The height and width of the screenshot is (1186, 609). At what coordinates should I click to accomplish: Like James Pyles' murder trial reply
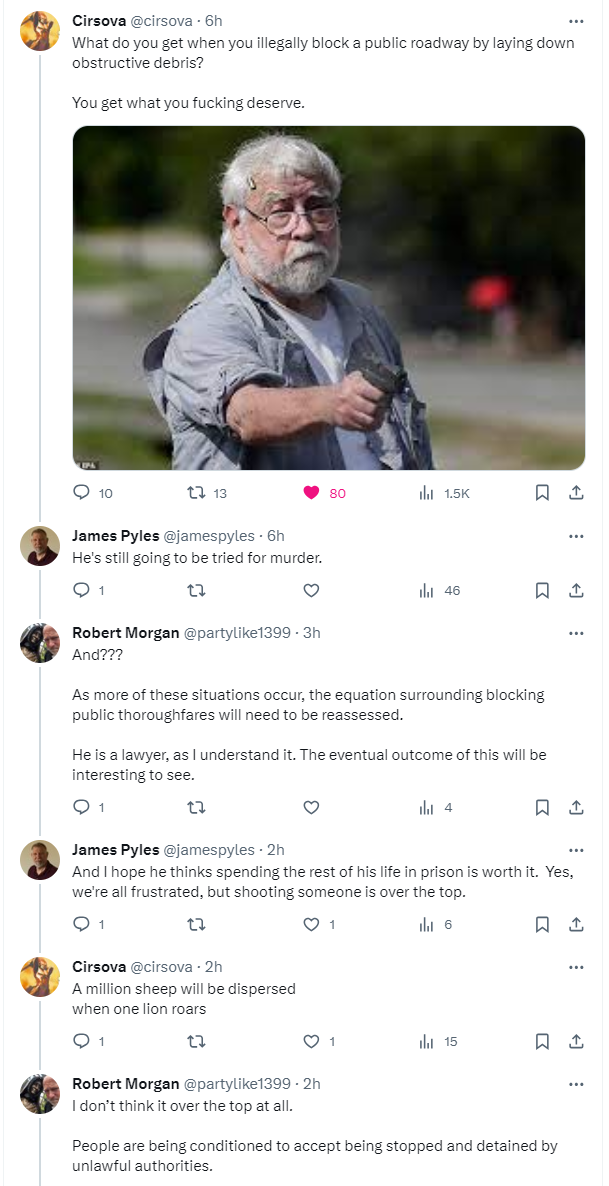[x=311, y=591]
